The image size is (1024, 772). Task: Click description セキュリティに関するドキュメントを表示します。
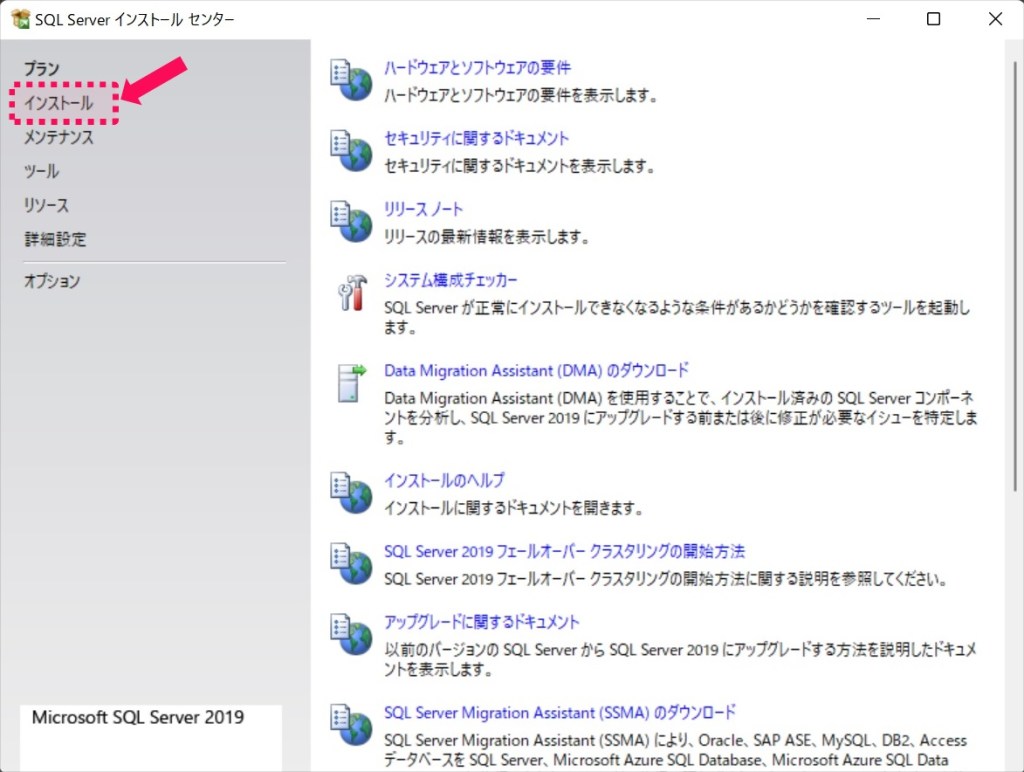519,166
